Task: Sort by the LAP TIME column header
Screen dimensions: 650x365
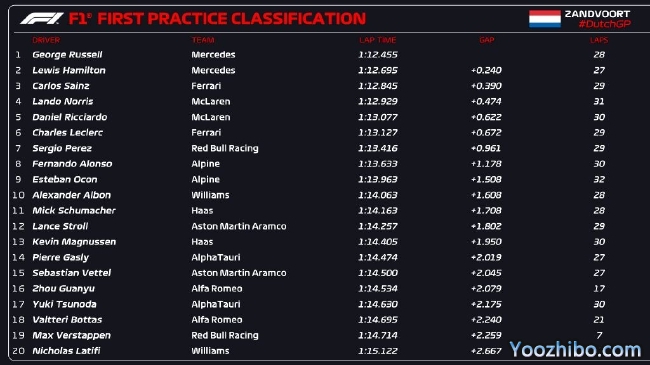Action: 378,40
